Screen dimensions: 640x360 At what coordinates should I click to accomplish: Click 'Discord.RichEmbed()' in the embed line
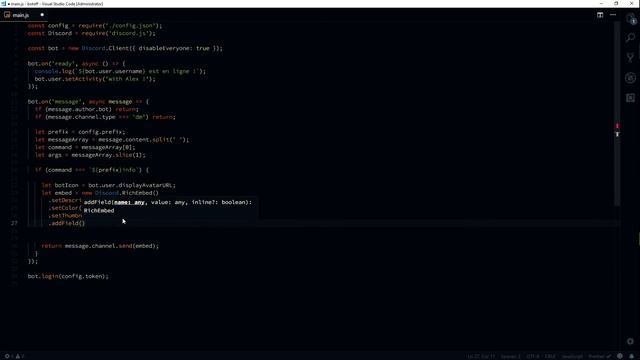127,193
